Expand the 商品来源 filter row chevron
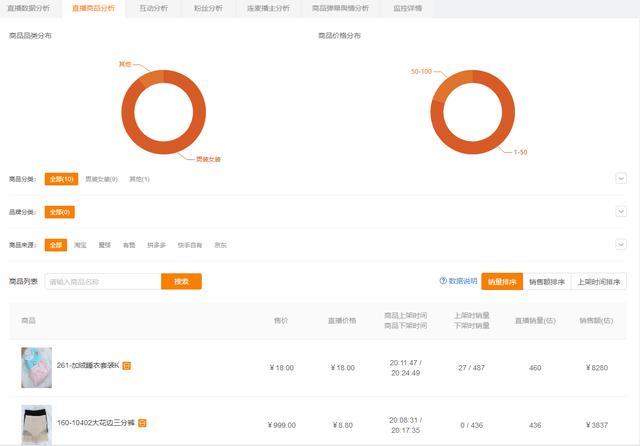640x446 pixels. click(x=621, y=244)
